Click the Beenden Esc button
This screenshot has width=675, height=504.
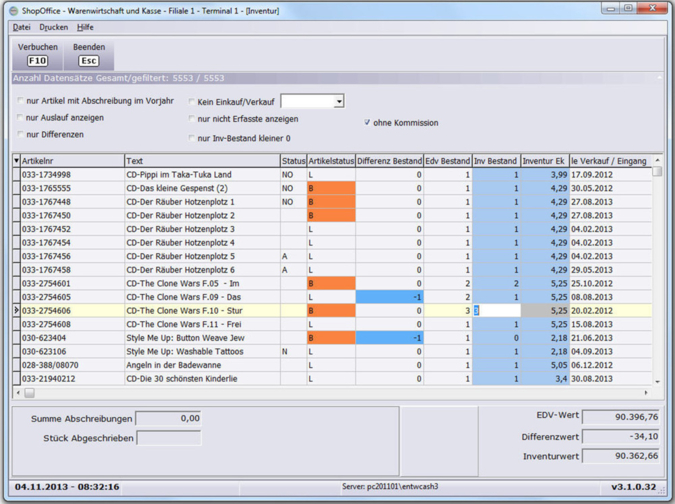pos(89,54)
